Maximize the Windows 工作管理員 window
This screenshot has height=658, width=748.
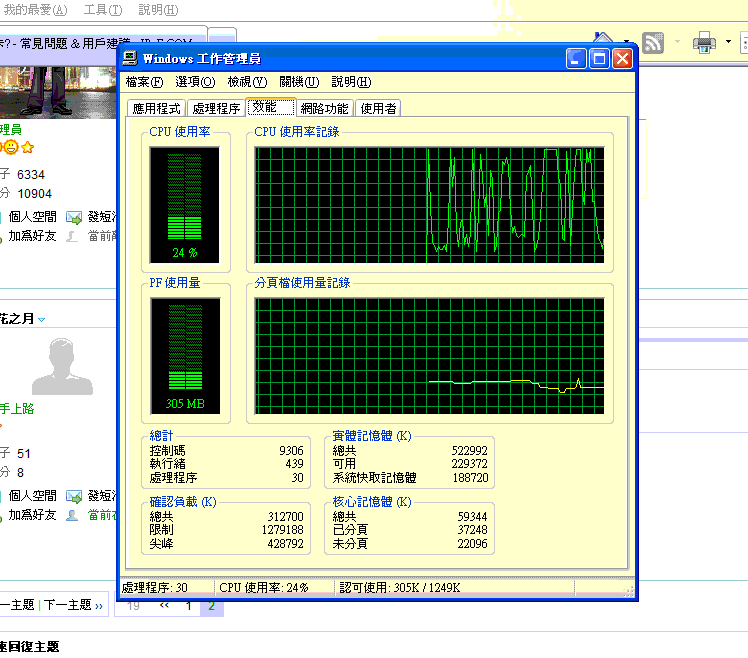tap(600, 59)
